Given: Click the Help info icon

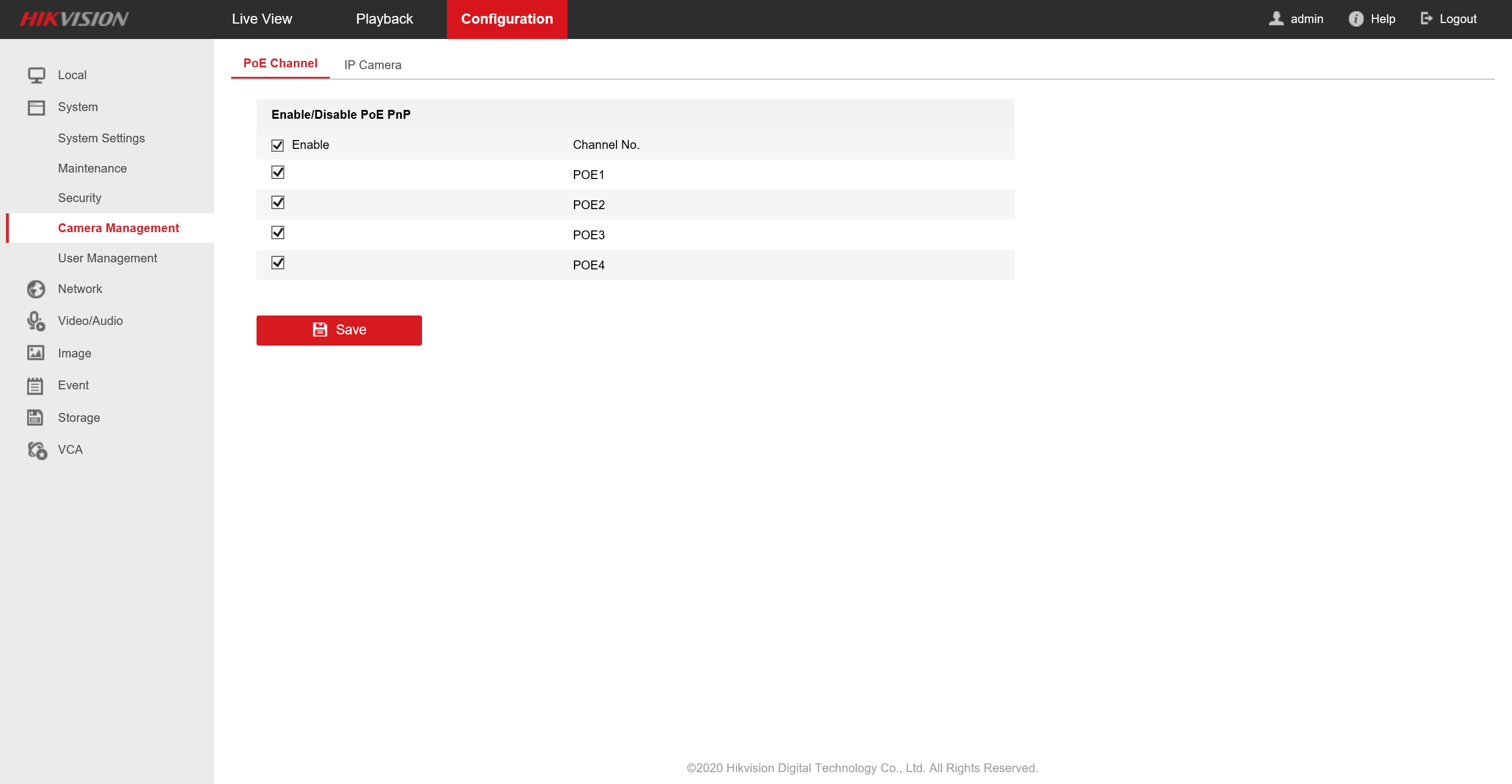Looking at the screenshot, I should (x=1356, y=19).
